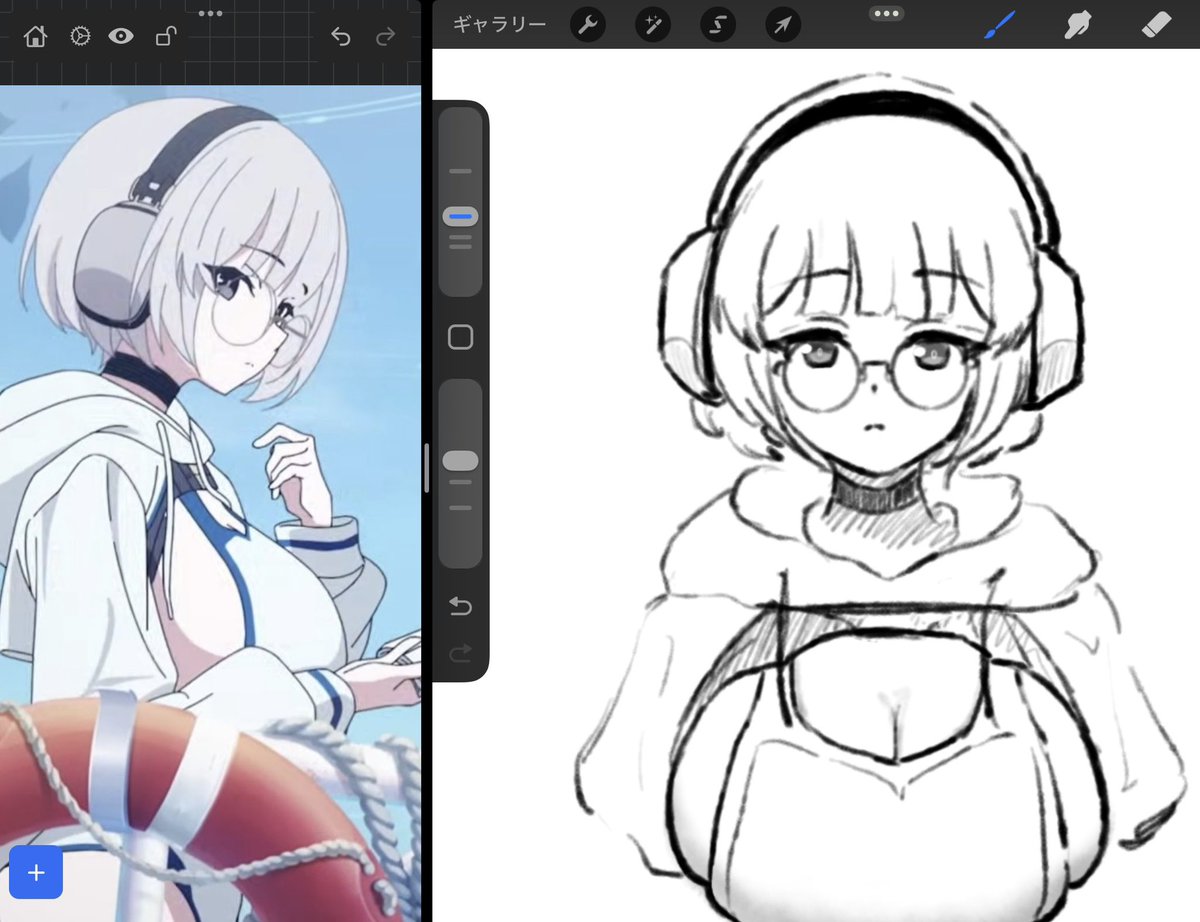Select Procreate Transform arrow tool
The width and height of the screenshot is (1200, 922).
click(x=783, y=24)
